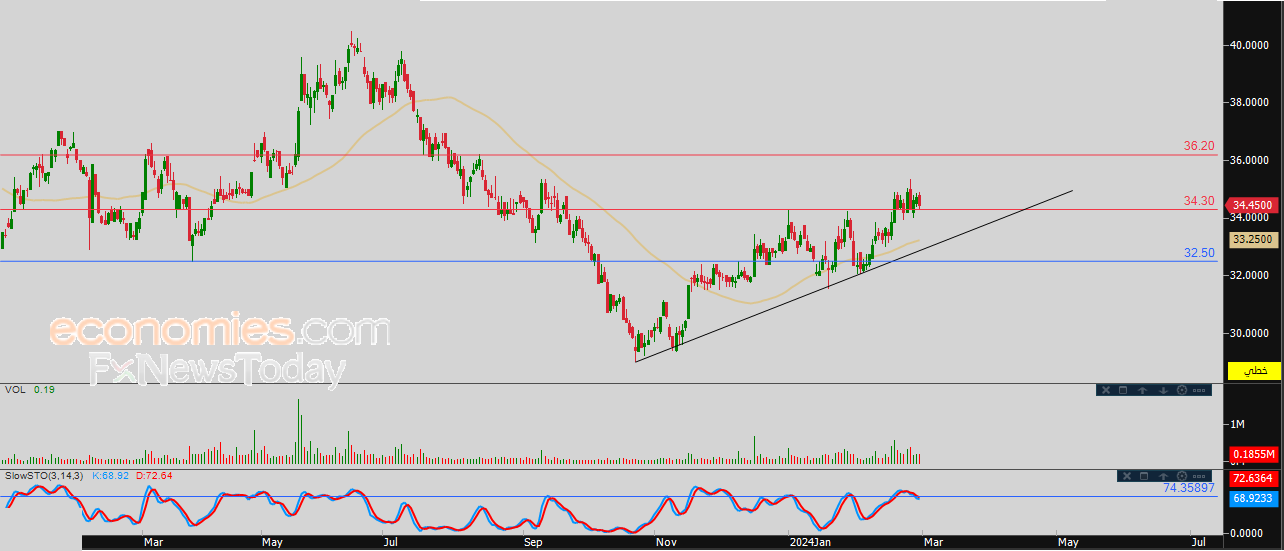Open VOL panel settings gear
1284x551 pixels.
point(1183,390)
